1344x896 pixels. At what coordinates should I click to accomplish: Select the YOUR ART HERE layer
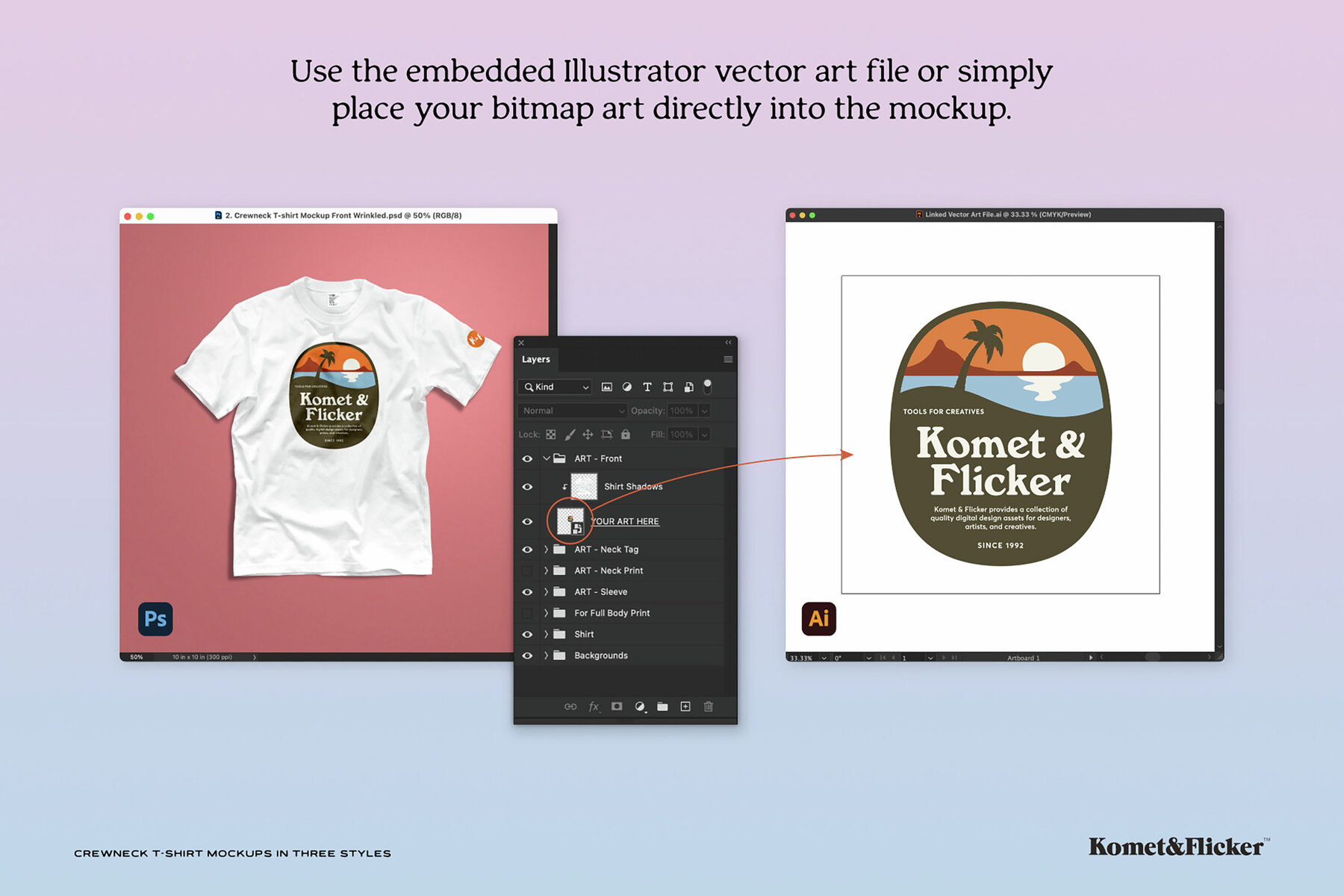tap(625, 521)
